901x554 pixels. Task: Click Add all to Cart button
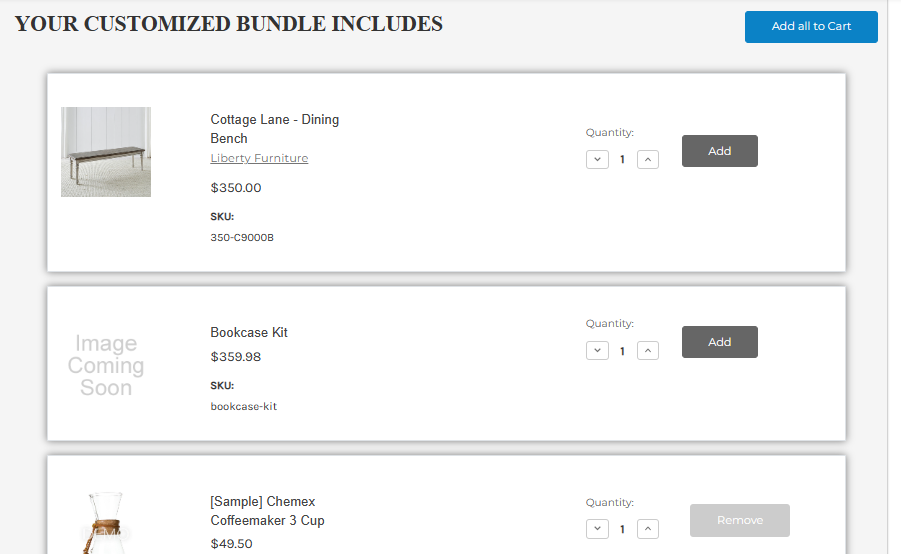811,26
